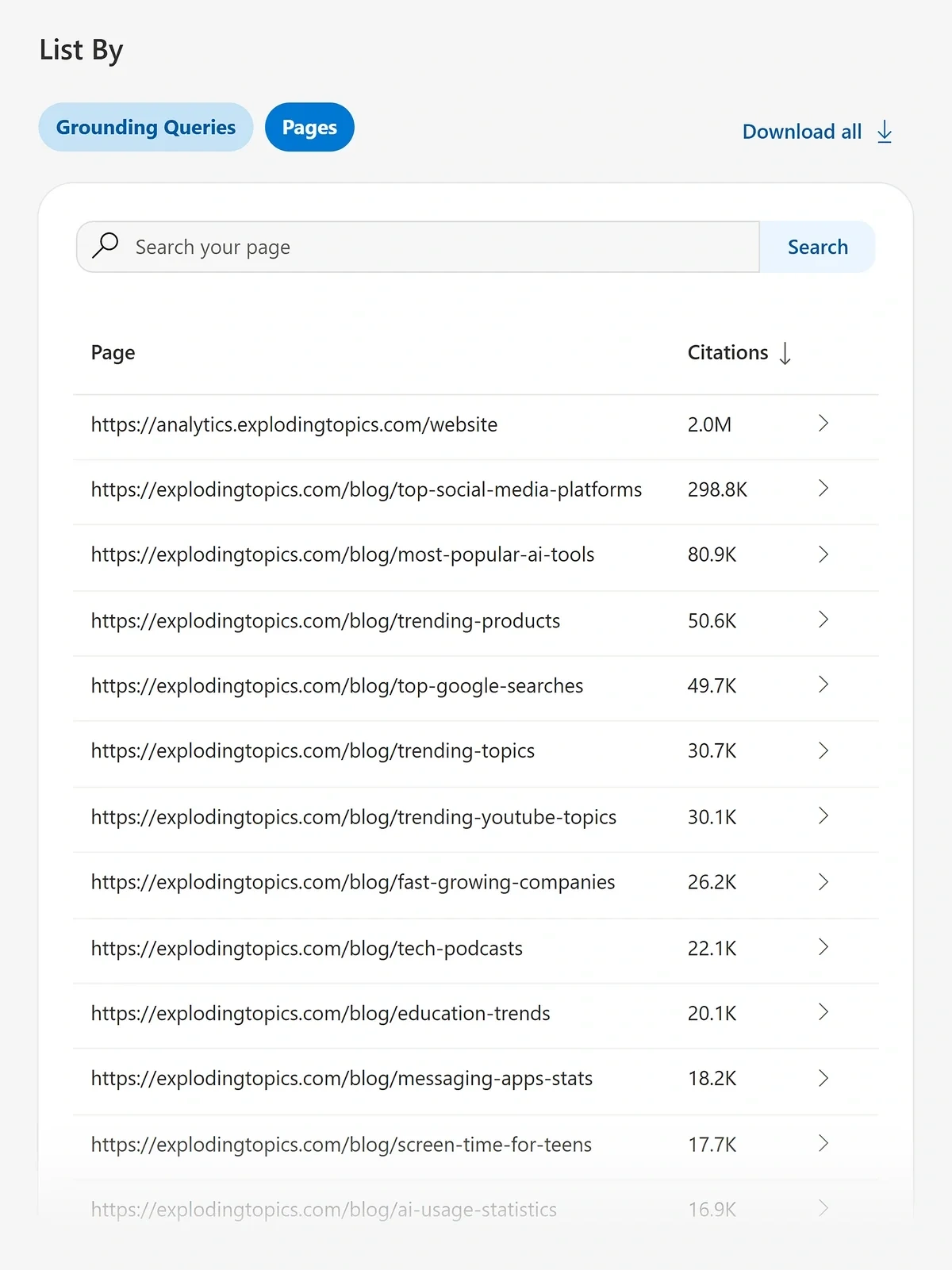Select the most-popular-ai-tools page URL
This screenshot has width=952, height=1270.
click(343, 555)
